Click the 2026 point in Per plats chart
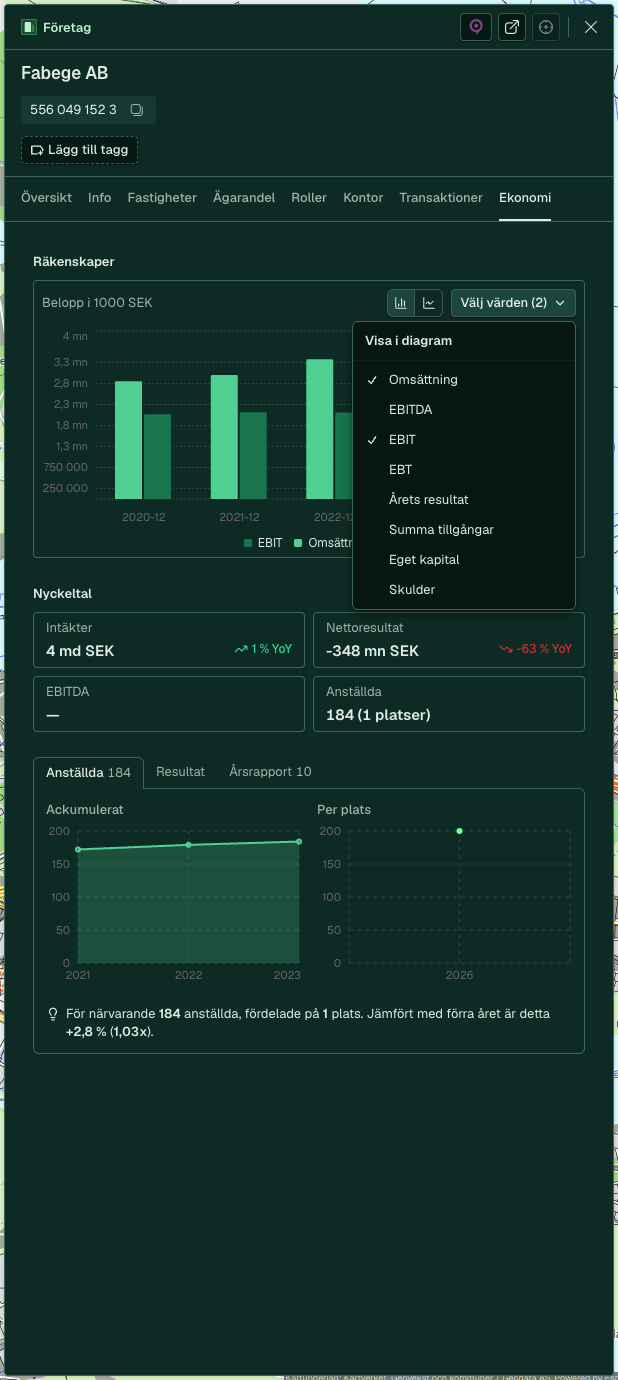Image resolution: width=618 pixels, height=1380 pixels. (459, 831)
